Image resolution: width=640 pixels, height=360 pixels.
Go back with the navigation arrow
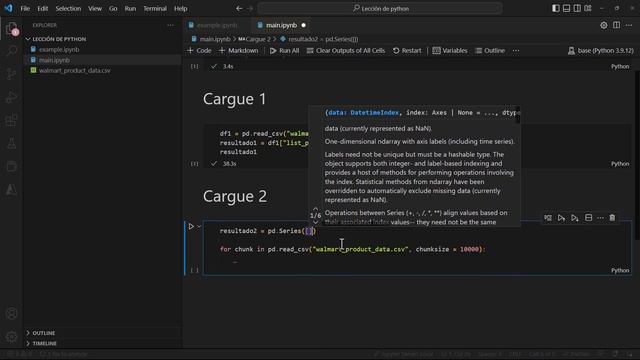pyautogui.click(x=239, y=8)
